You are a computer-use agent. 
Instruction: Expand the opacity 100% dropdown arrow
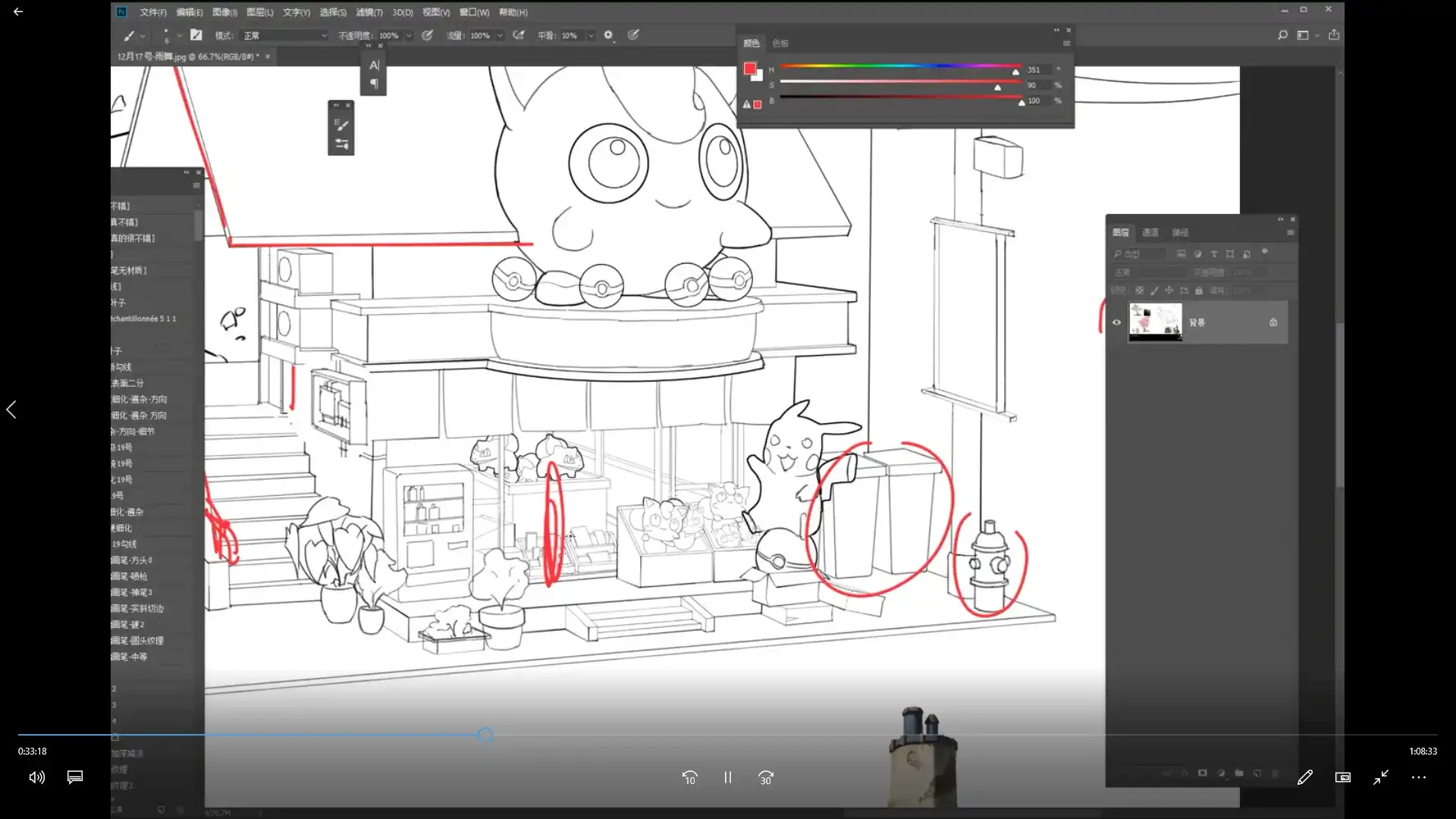tap(409, 36)
